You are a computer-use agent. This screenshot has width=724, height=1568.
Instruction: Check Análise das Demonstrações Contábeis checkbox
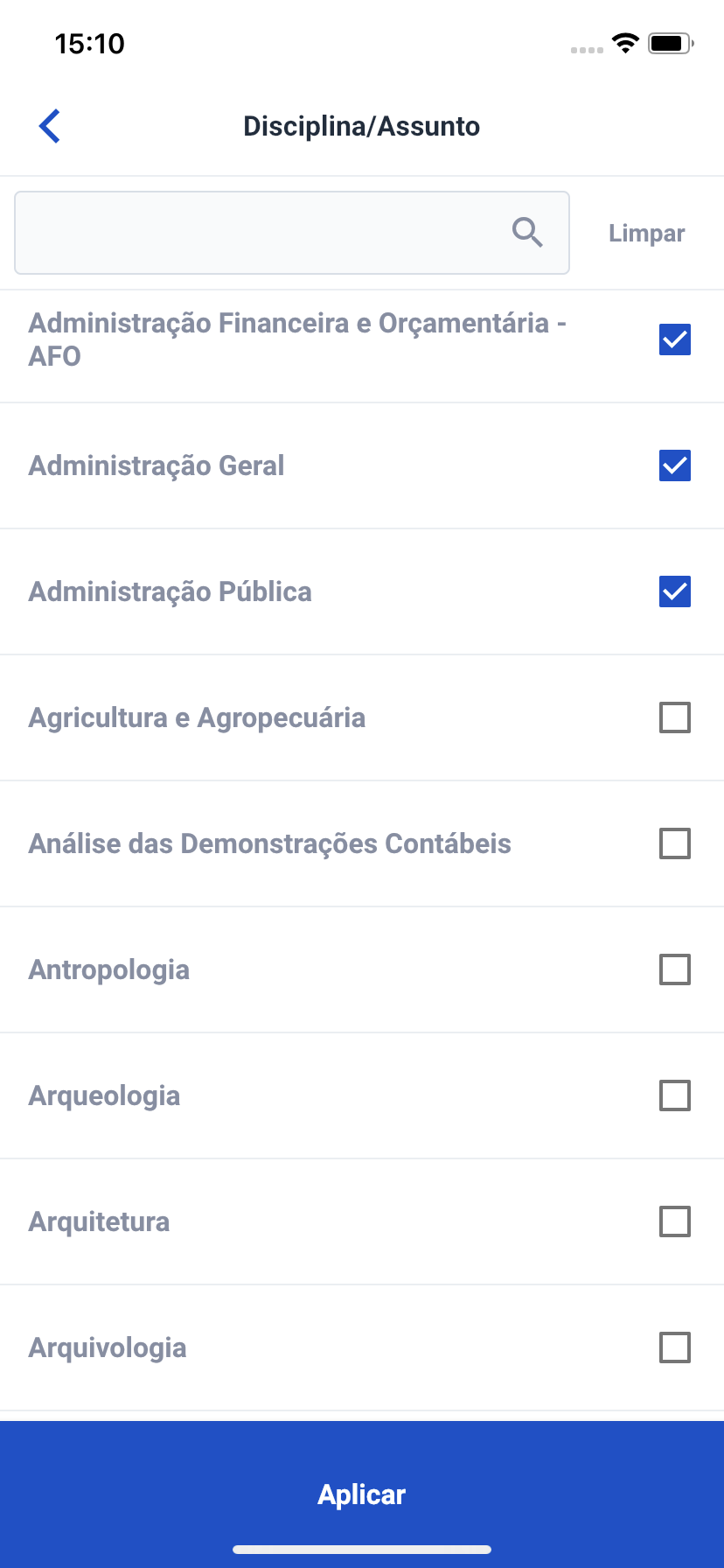pos(674,843)
